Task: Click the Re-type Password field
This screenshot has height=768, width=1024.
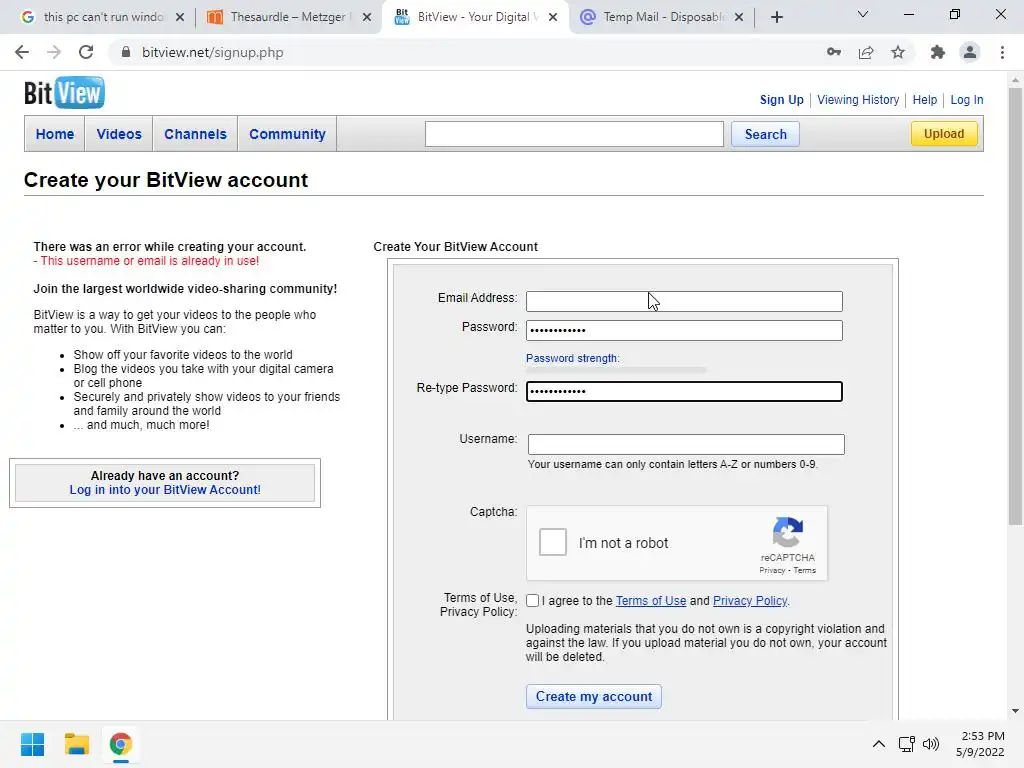Action: [x=684, y=391]
